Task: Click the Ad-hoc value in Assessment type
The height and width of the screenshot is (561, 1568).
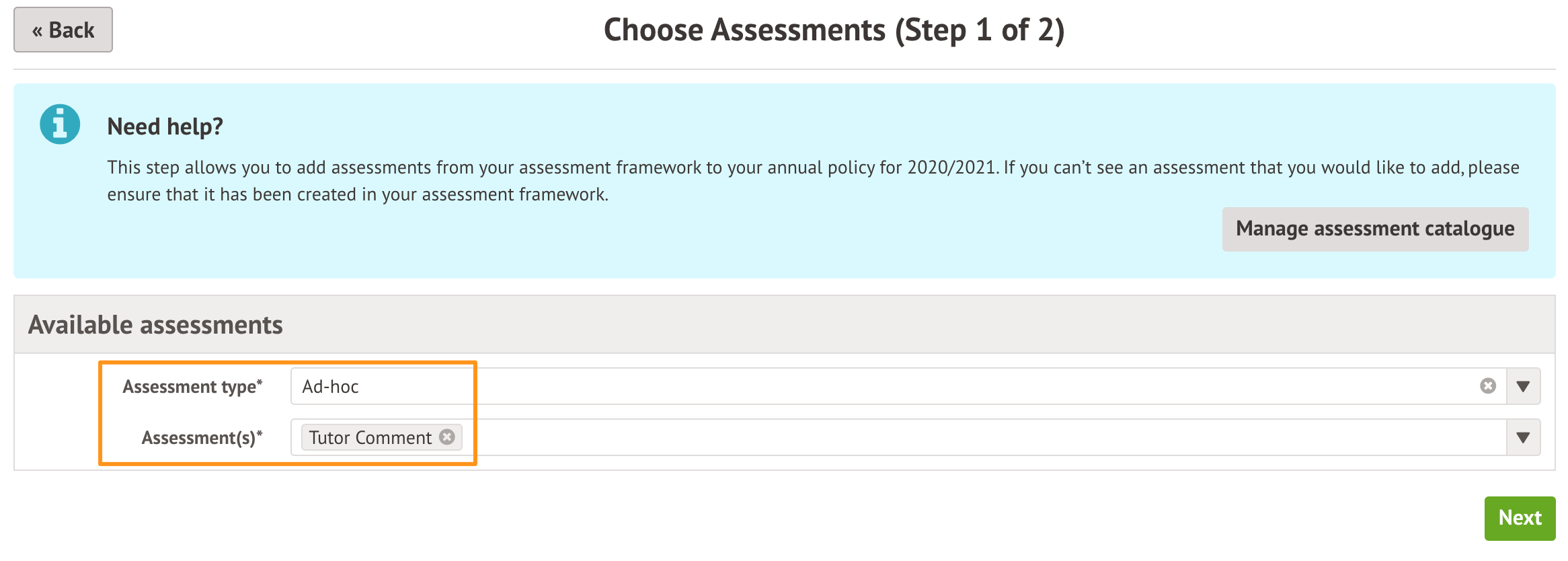Action: click(x=330, y=387)
